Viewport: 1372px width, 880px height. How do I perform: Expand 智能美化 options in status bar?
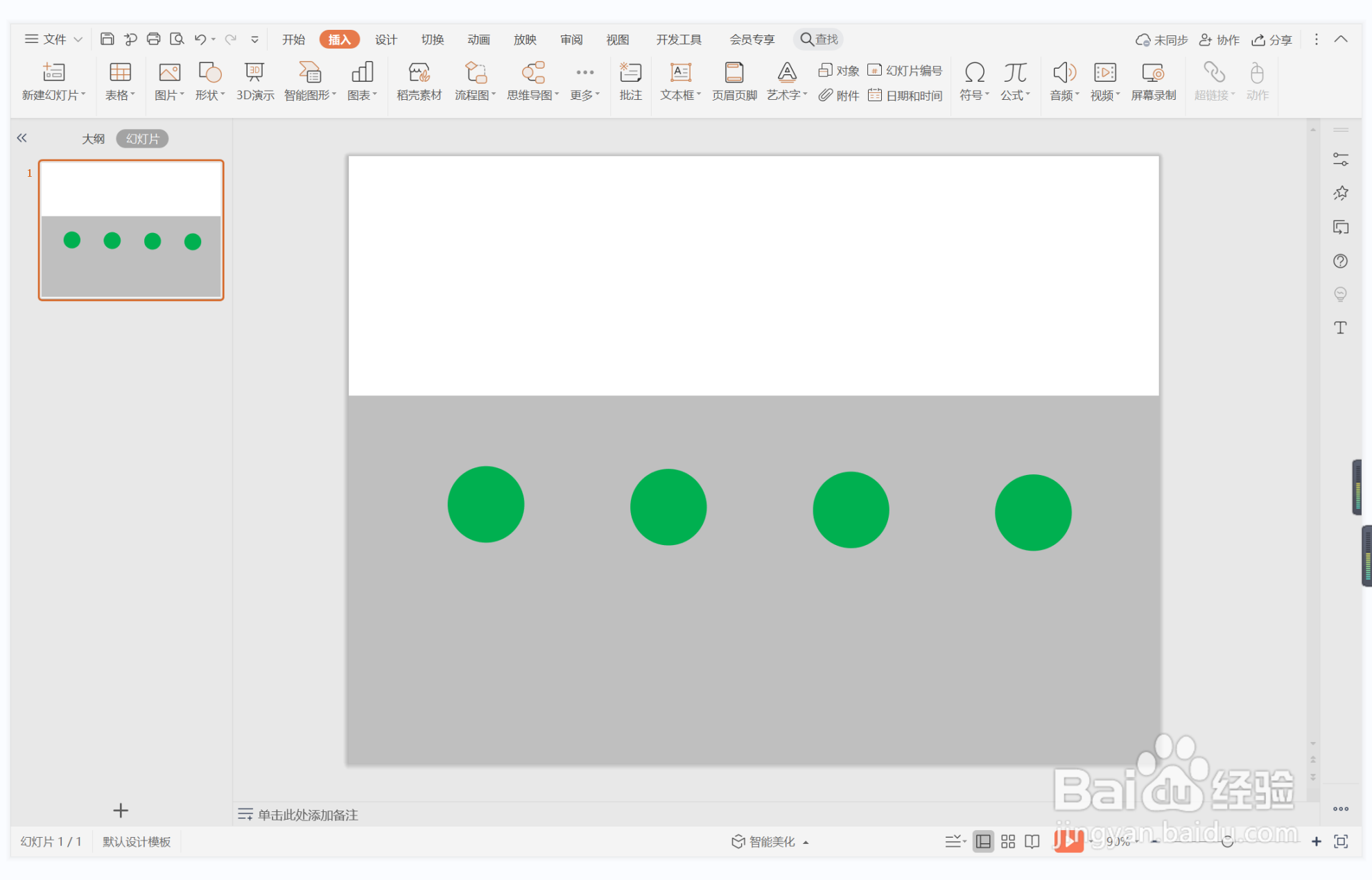(x=770, y=841)
